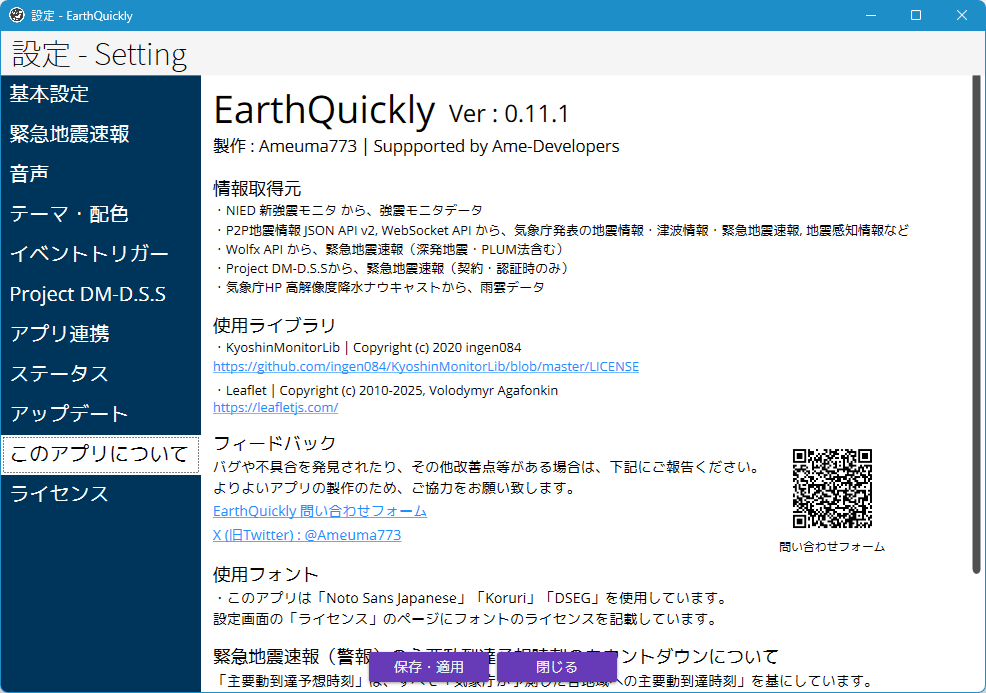Click the 使用フォント heading

pyautogui.click(x=265, y=574)
